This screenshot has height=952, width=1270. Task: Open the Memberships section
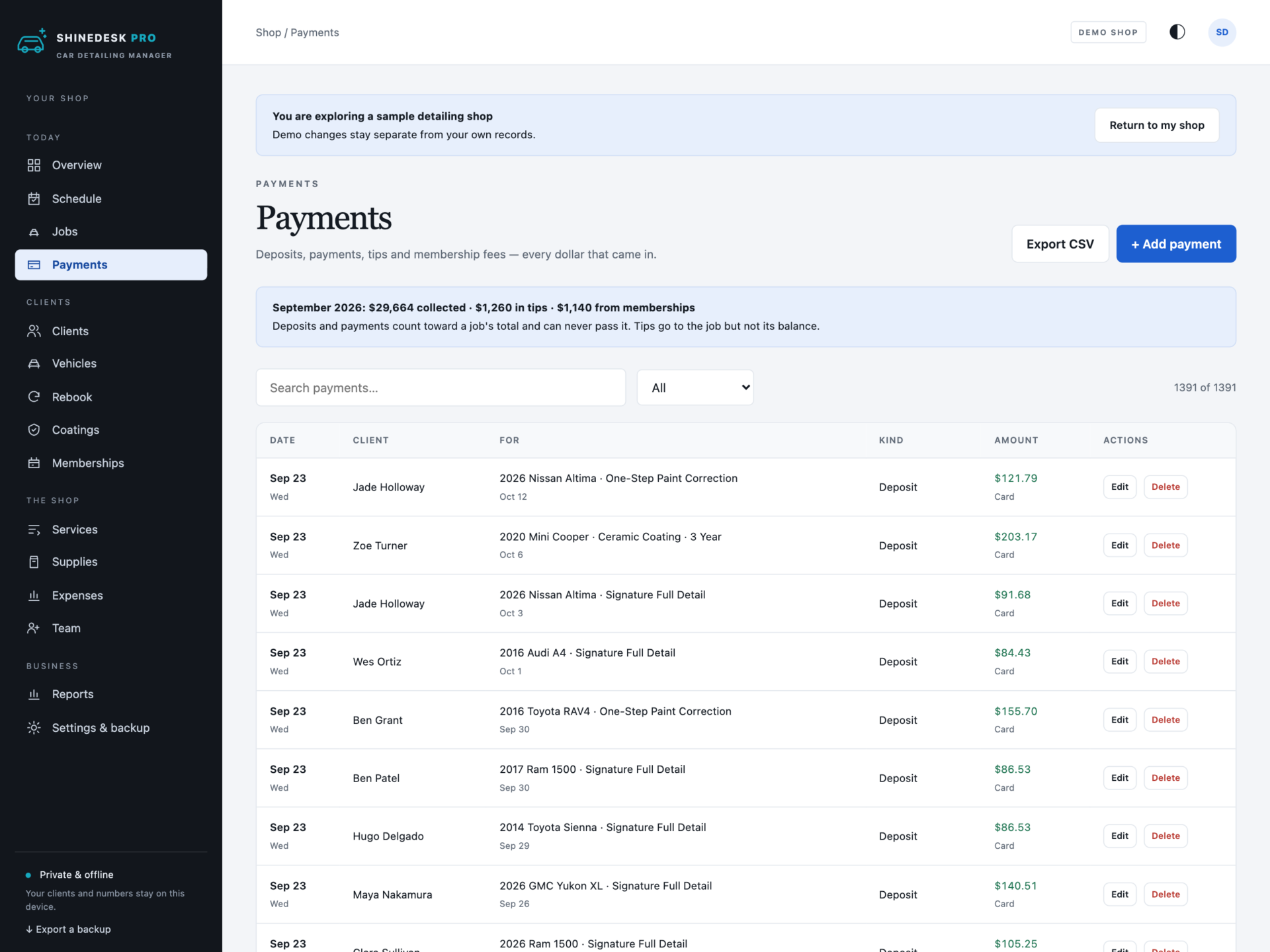point(111,463)
